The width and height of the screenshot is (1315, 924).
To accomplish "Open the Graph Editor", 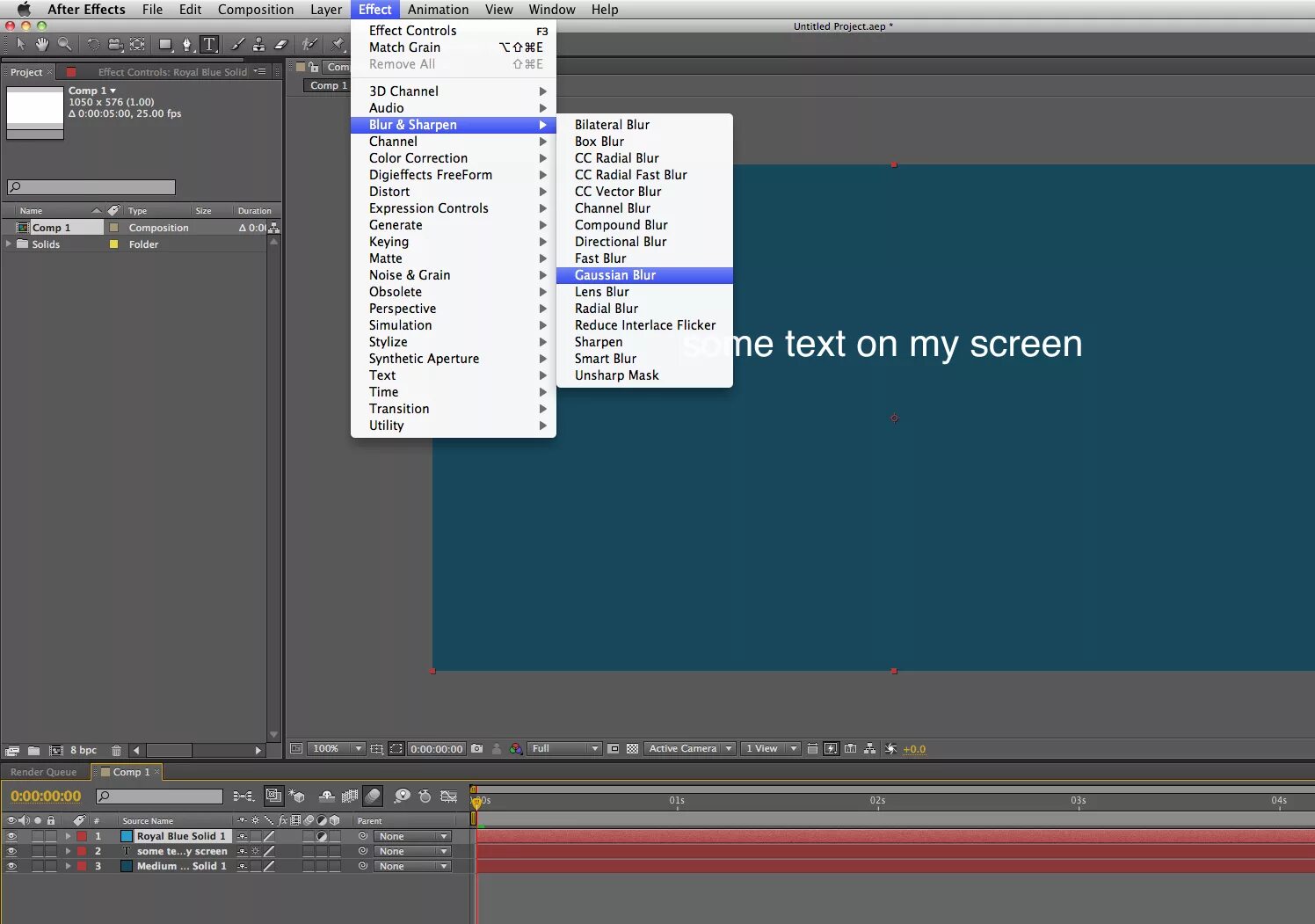I will point(449,796).
